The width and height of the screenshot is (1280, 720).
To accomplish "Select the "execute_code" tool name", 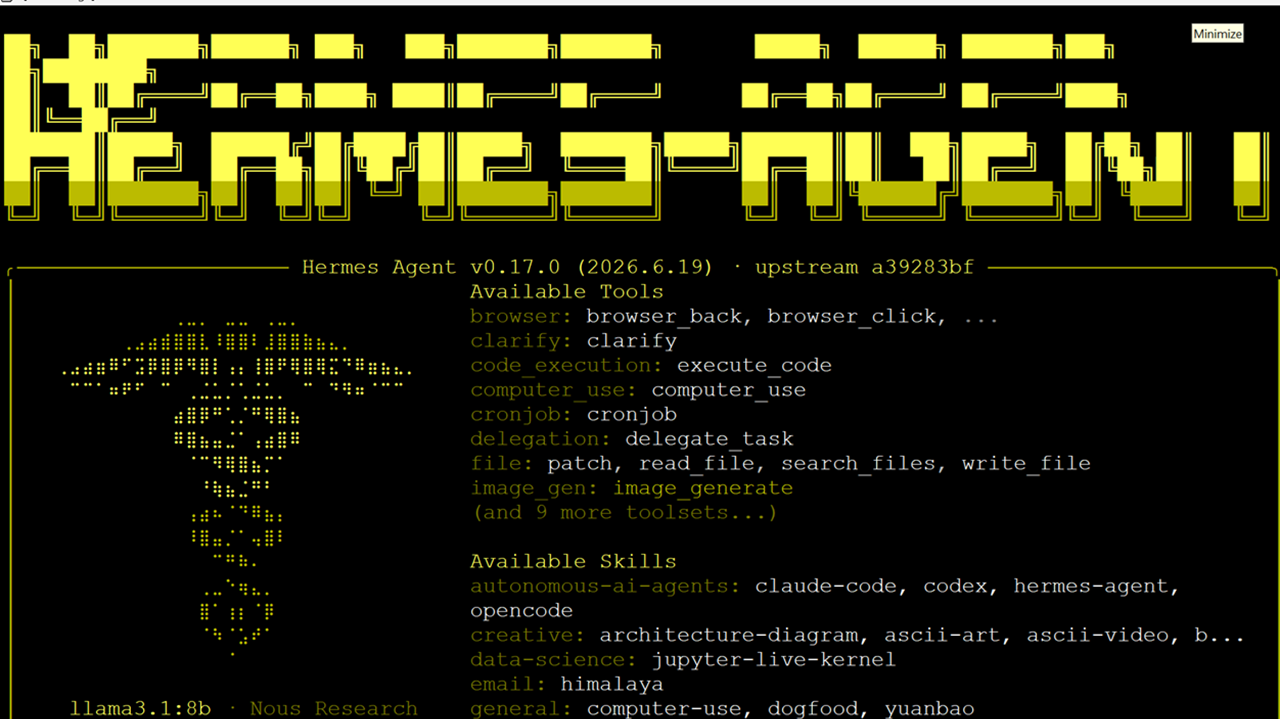I will [x=754, y=366].
